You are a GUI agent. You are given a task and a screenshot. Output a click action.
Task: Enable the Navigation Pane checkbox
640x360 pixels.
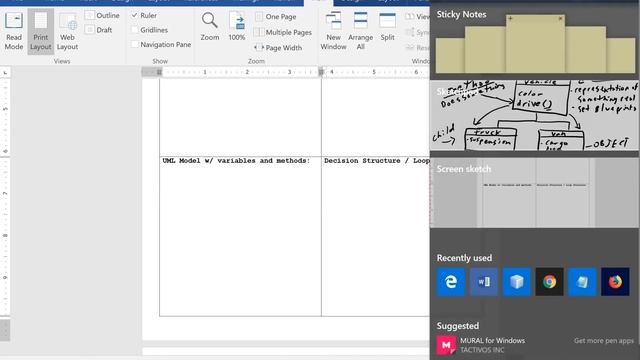tap(161, 44)
